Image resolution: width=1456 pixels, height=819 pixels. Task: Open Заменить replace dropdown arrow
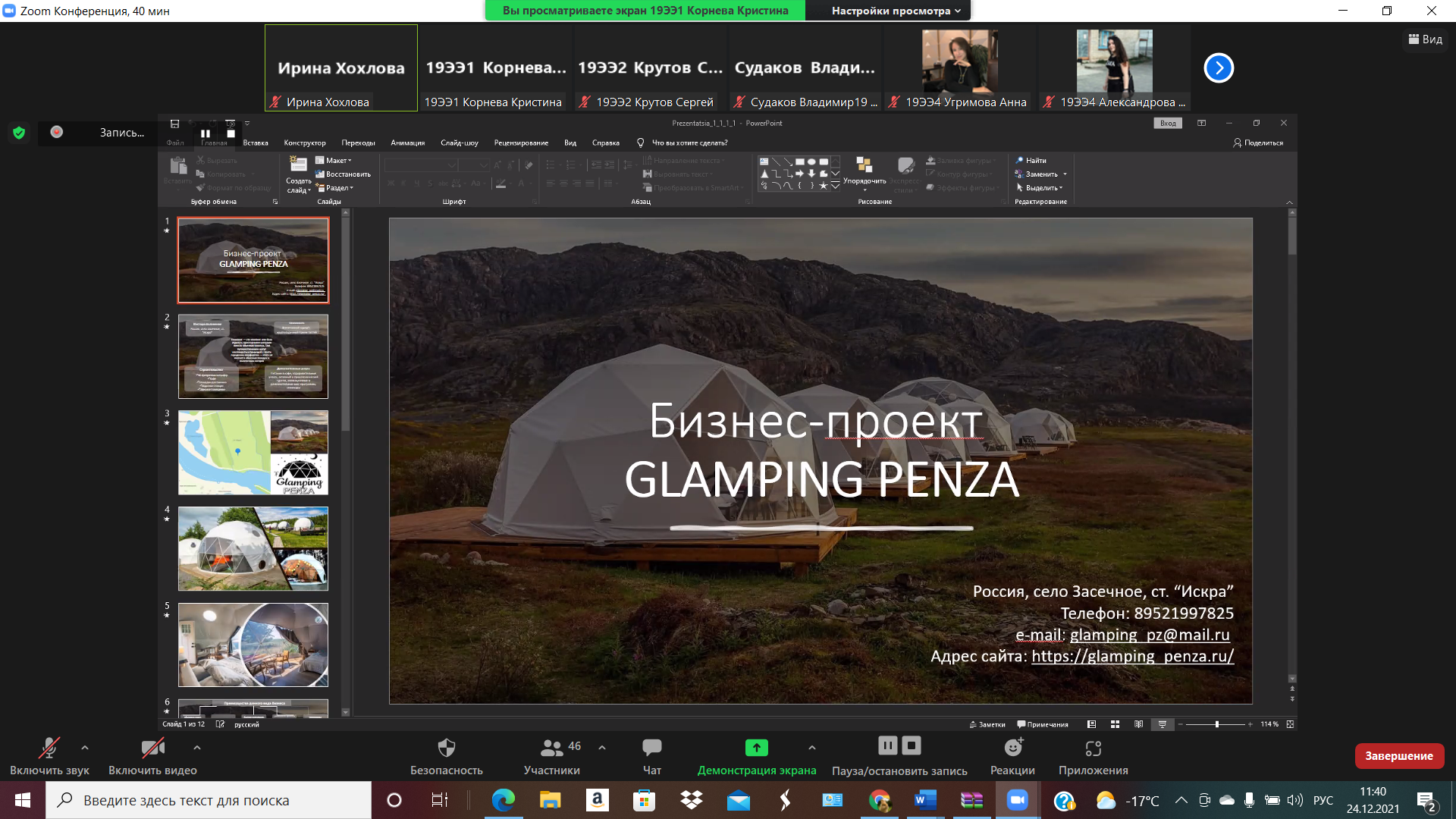1065,174
